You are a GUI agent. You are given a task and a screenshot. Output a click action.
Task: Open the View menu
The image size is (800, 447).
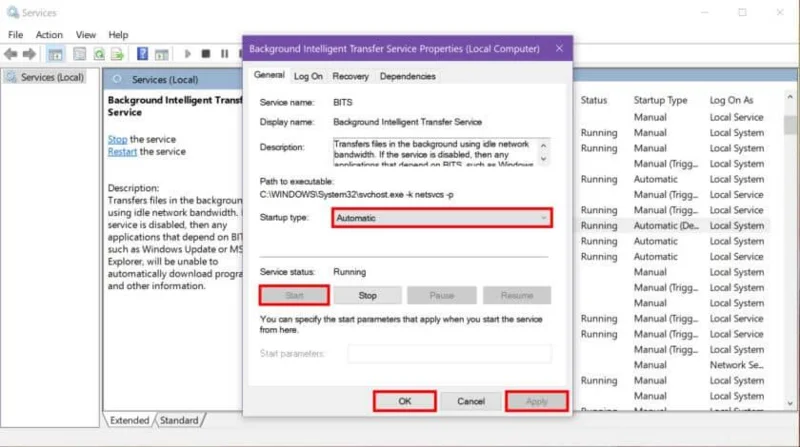coord(86,35)
